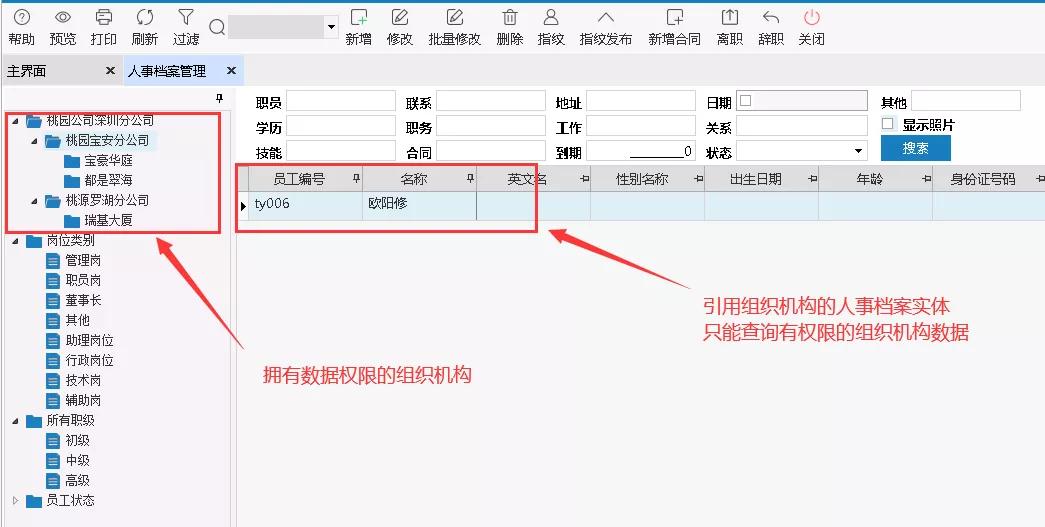Collapse the 岗位类别 tree node

(x=15, y=241)
